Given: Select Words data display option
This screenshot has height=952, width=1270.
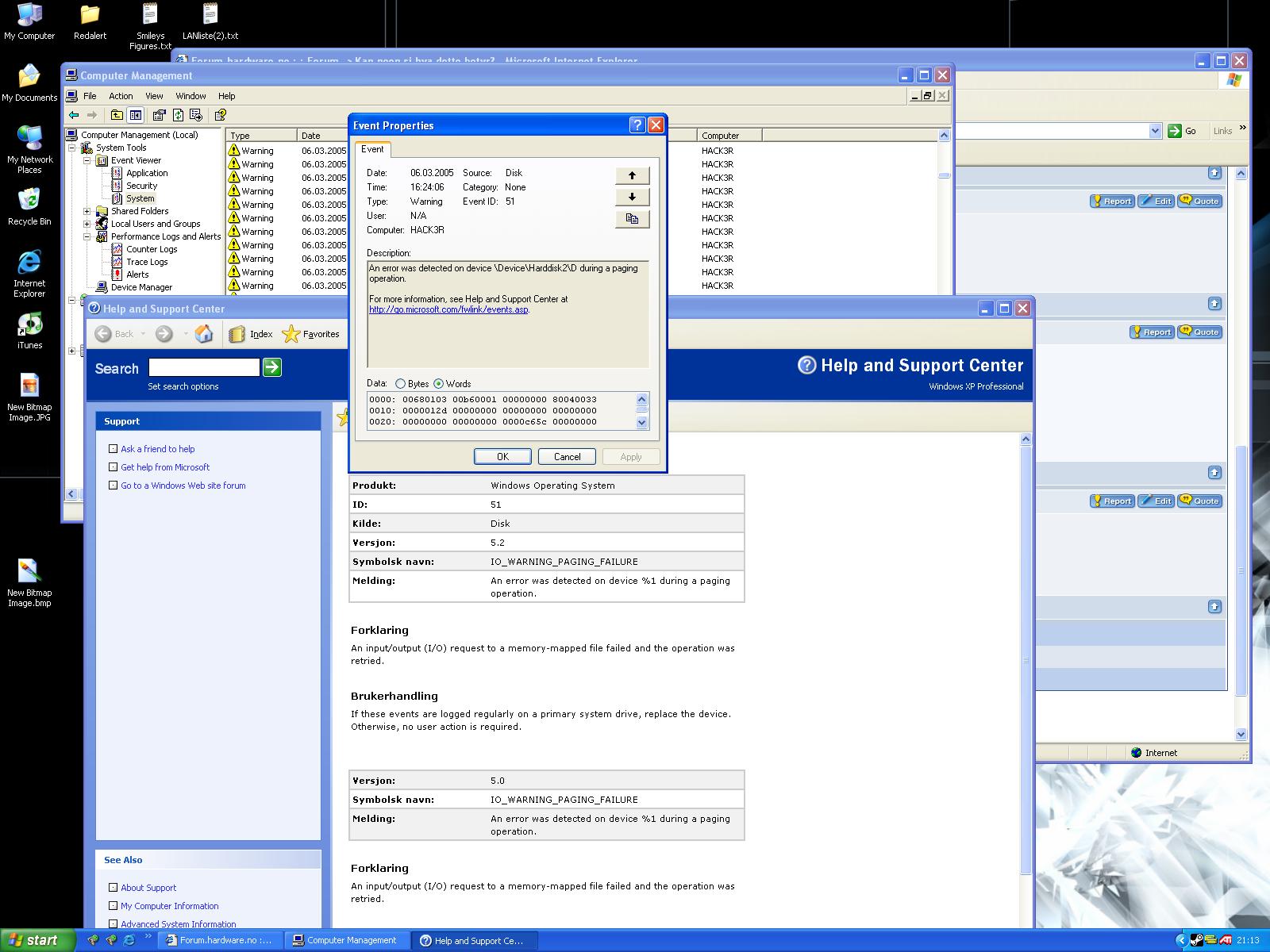Looking at the screenshot, I should pos(438,384).
